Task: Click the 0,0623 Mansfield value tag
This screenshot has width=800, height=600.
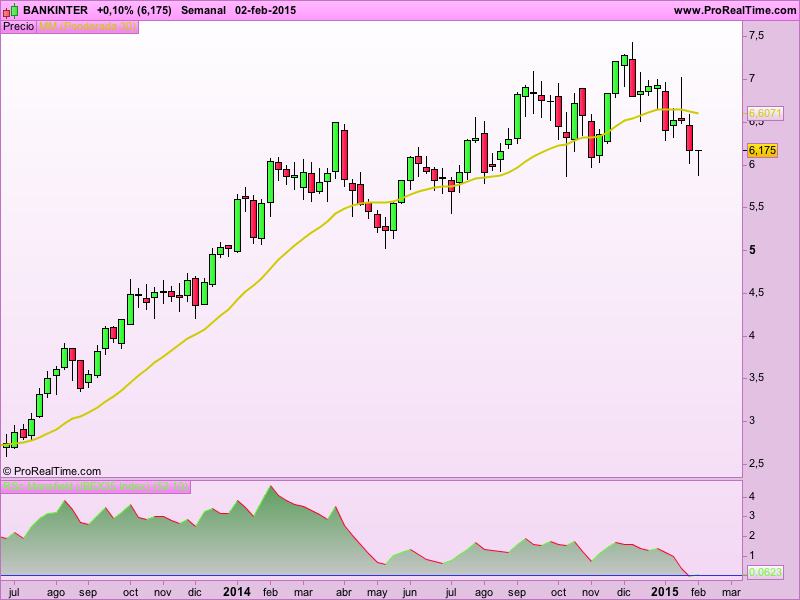Action: (x=765, y=572)
